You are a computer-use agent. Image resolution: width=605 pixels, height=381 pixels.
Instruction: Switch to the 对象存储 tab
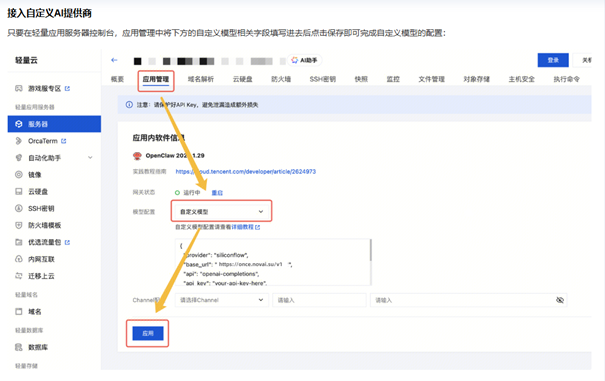[477, 79]
